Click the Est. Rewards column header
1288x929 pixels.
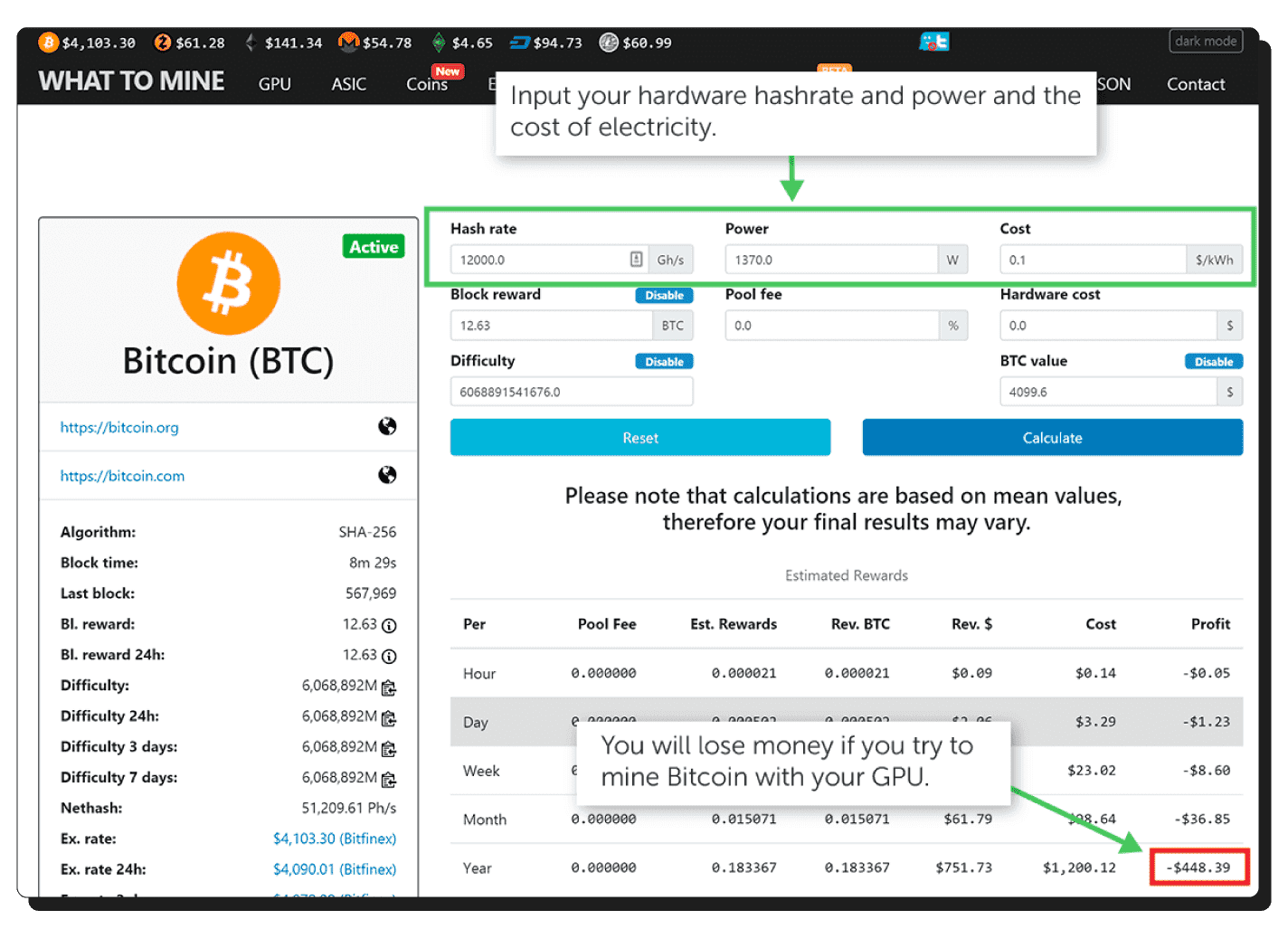(x=734, y=624)
